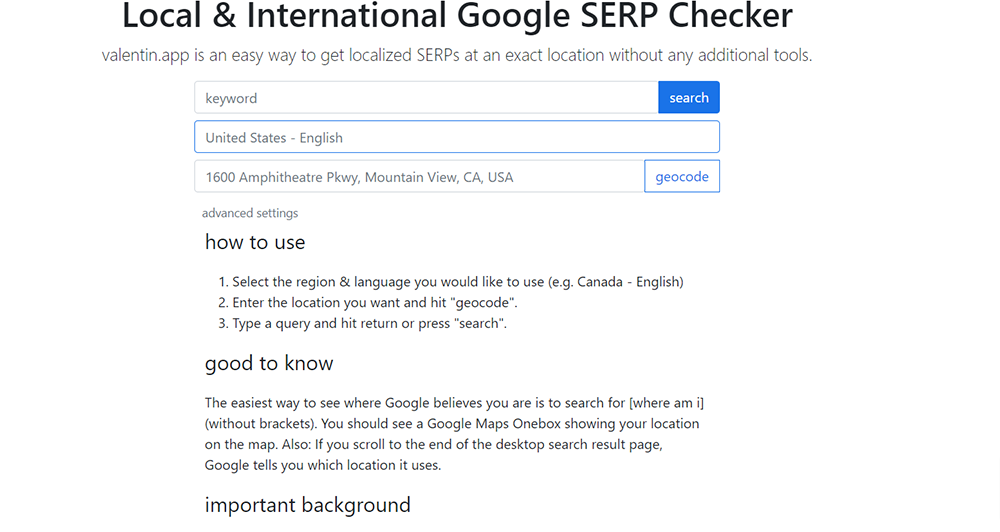Focus the keyword input field
1000x532 pixels.
[426, 98]
